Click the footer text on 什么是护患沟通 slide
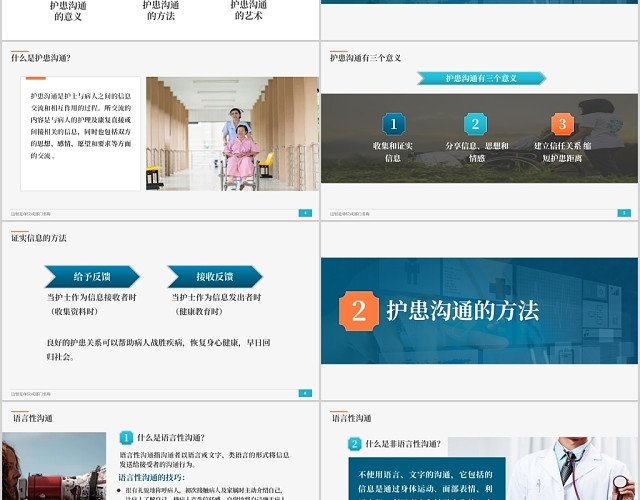640x500 pixels. 31,213
